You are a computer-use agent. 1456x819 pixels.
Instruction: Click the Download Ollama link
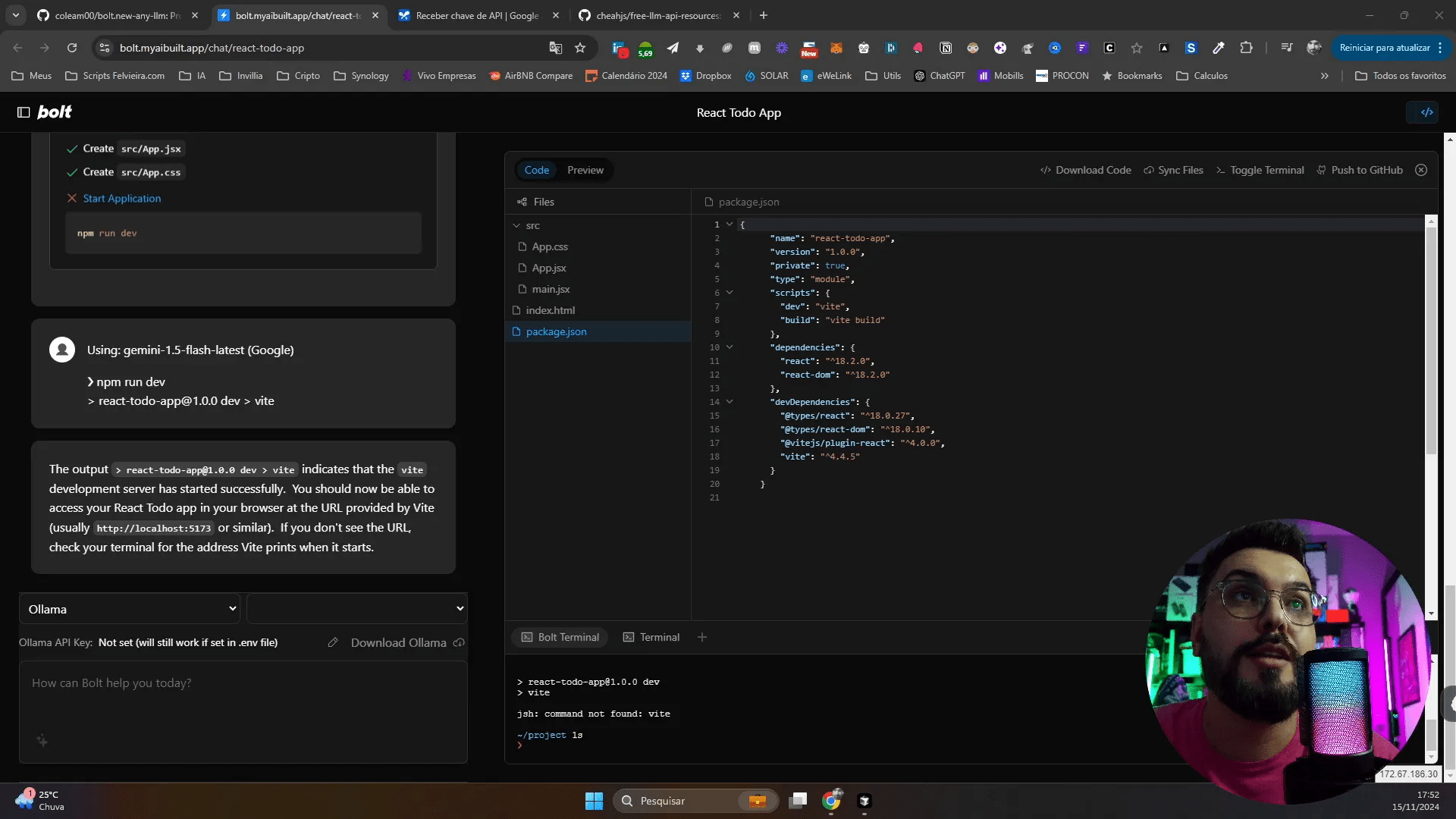click(x=398, y=642)
